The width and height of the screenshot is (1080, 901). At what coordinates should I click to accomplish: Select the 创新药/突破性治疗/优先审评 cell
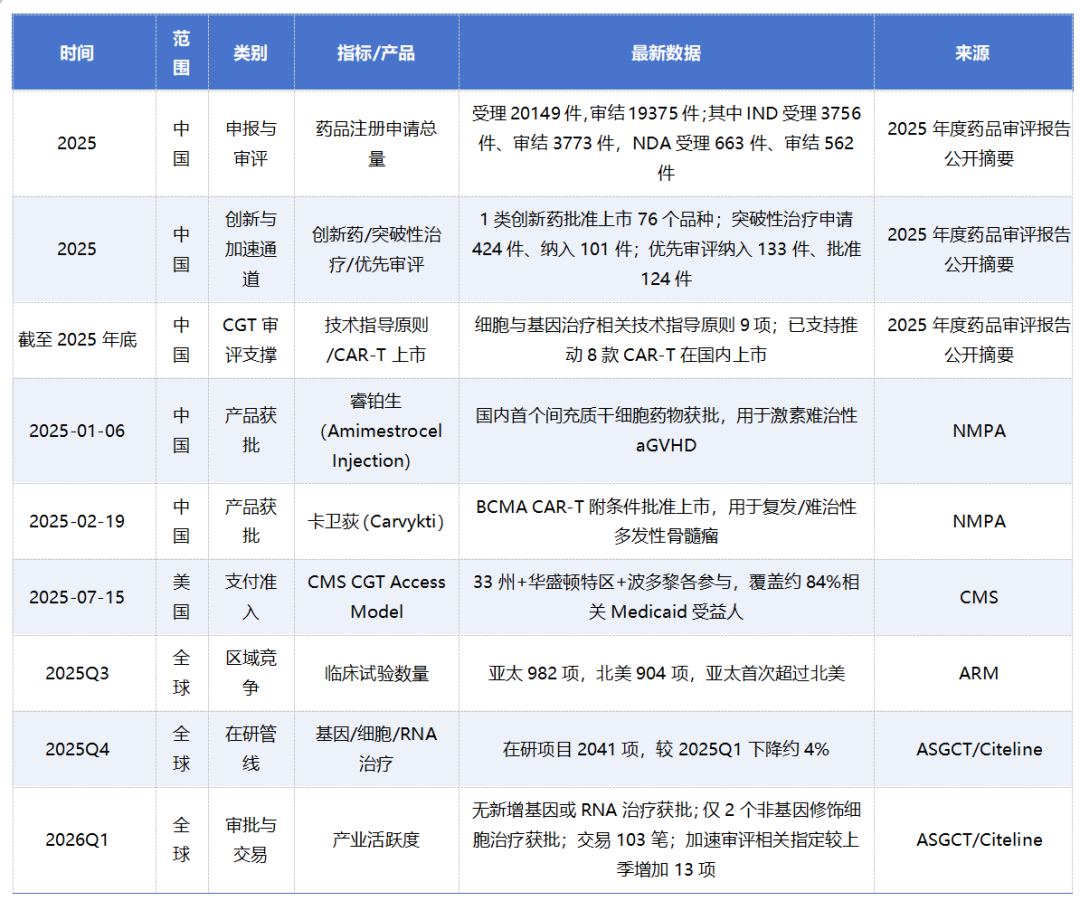[x=376, y=249]
